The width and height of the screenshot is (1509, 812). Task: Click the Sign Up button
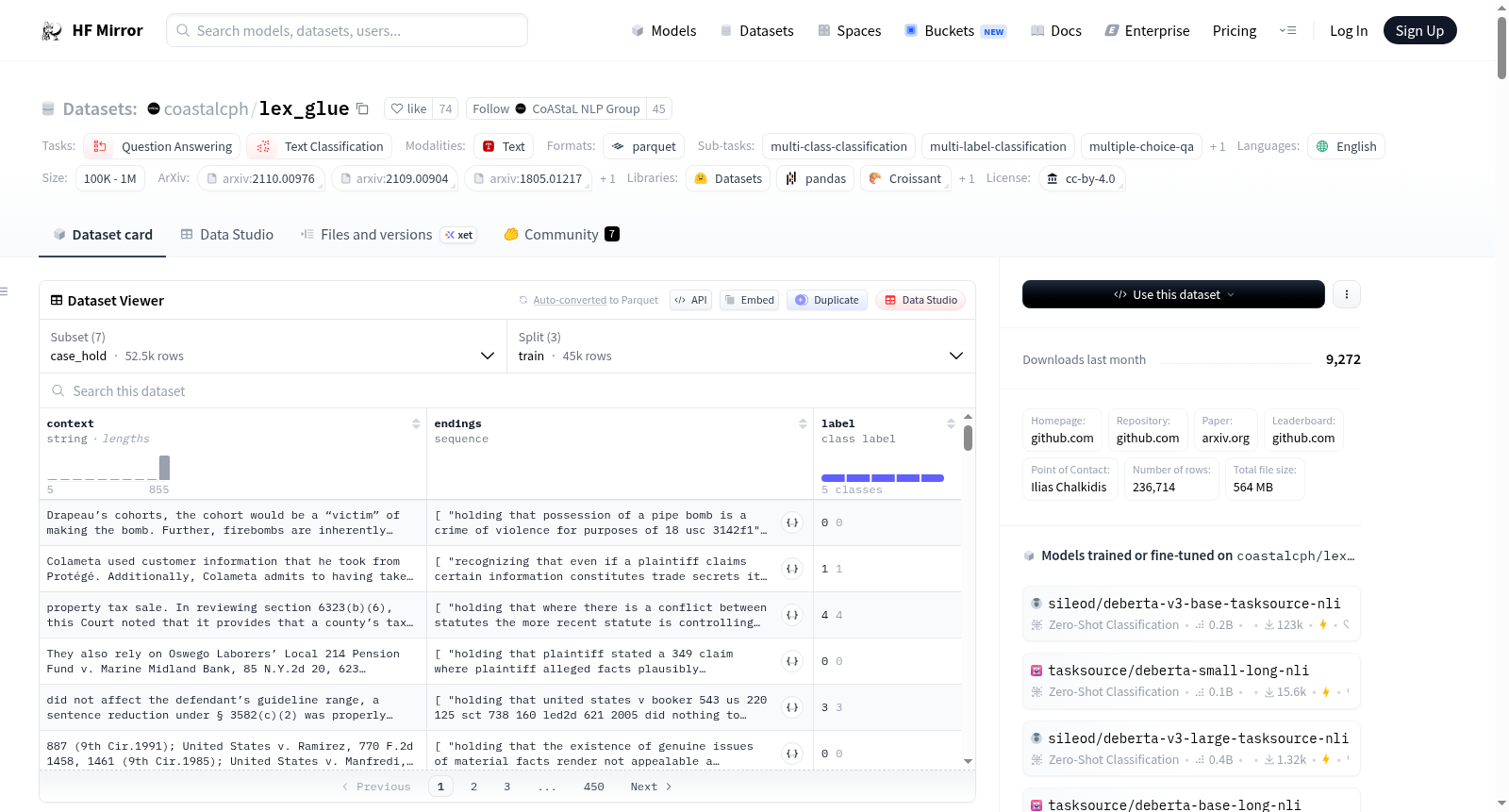1419,31
